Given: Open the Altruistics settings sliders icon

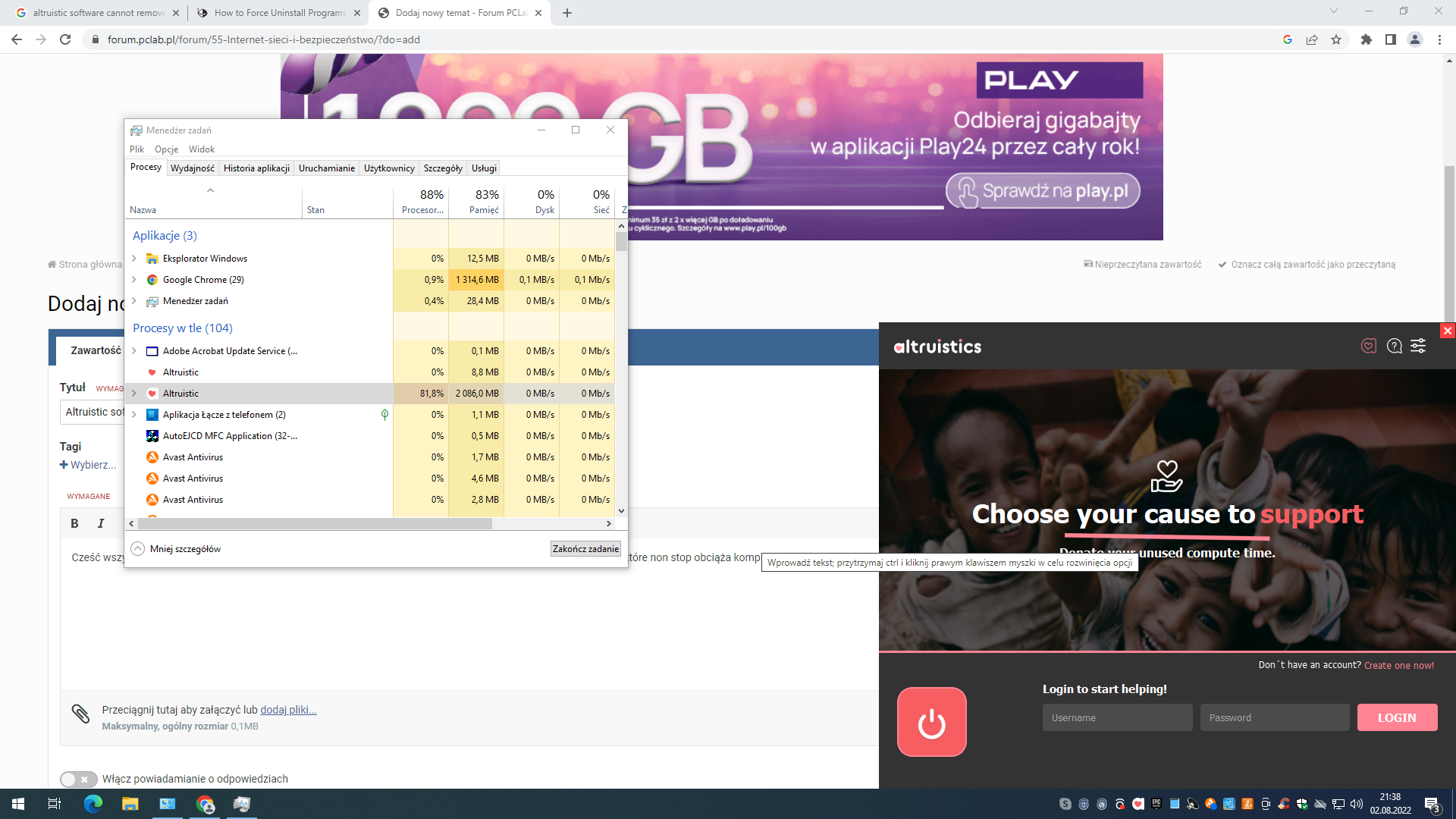Looking at the screenshot, I should click(x=1418, y=347).
